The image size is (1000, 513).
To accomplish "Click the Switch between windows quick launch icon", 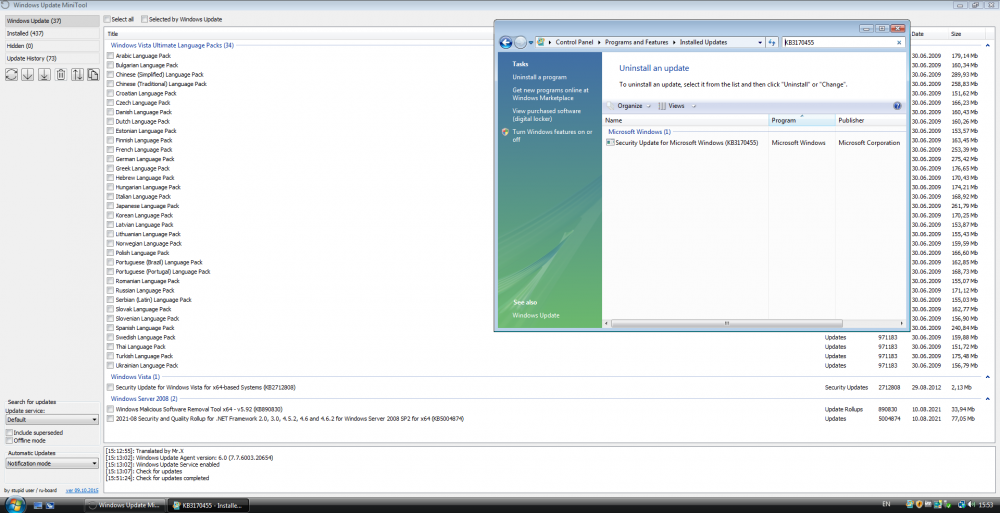I will pyautogui.click(x=50, y=505).
